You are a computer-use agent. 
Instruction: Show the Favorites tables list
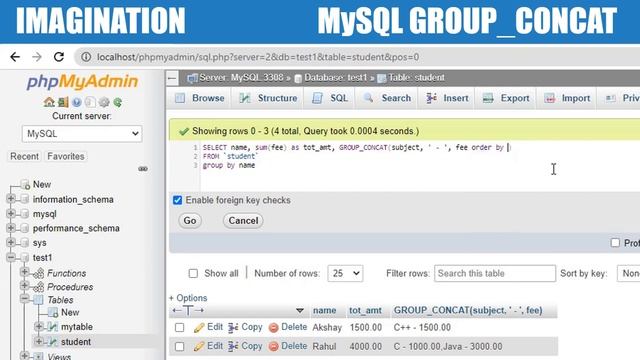(x=66, y=156)
